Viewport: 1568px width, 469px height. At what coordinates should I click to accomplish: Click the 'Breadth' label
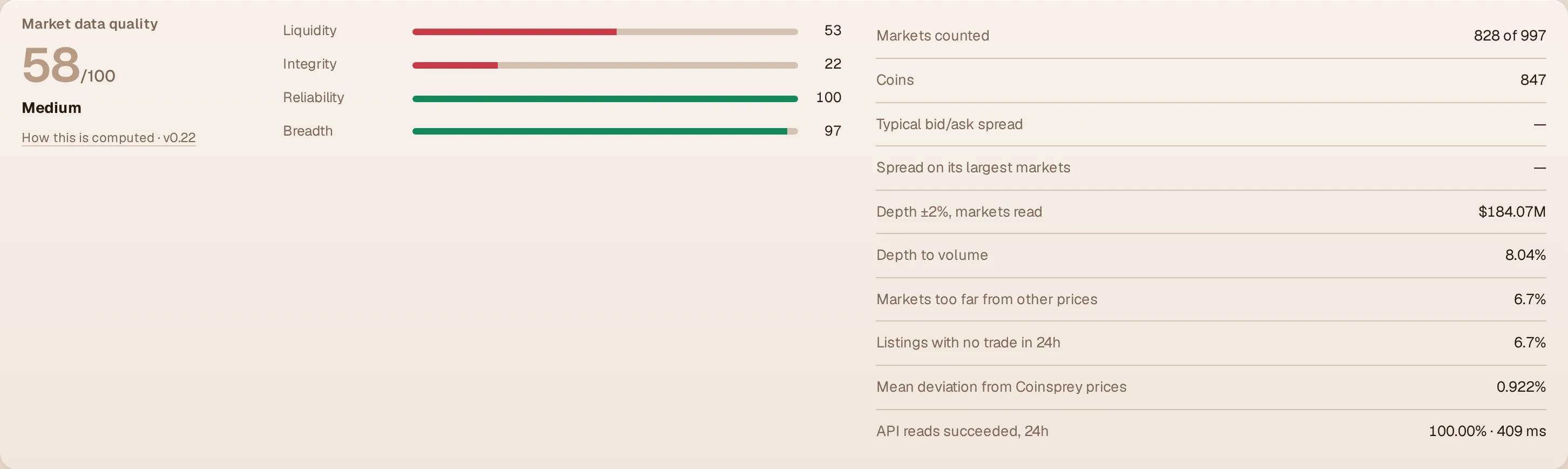click(x=308, y=131)
